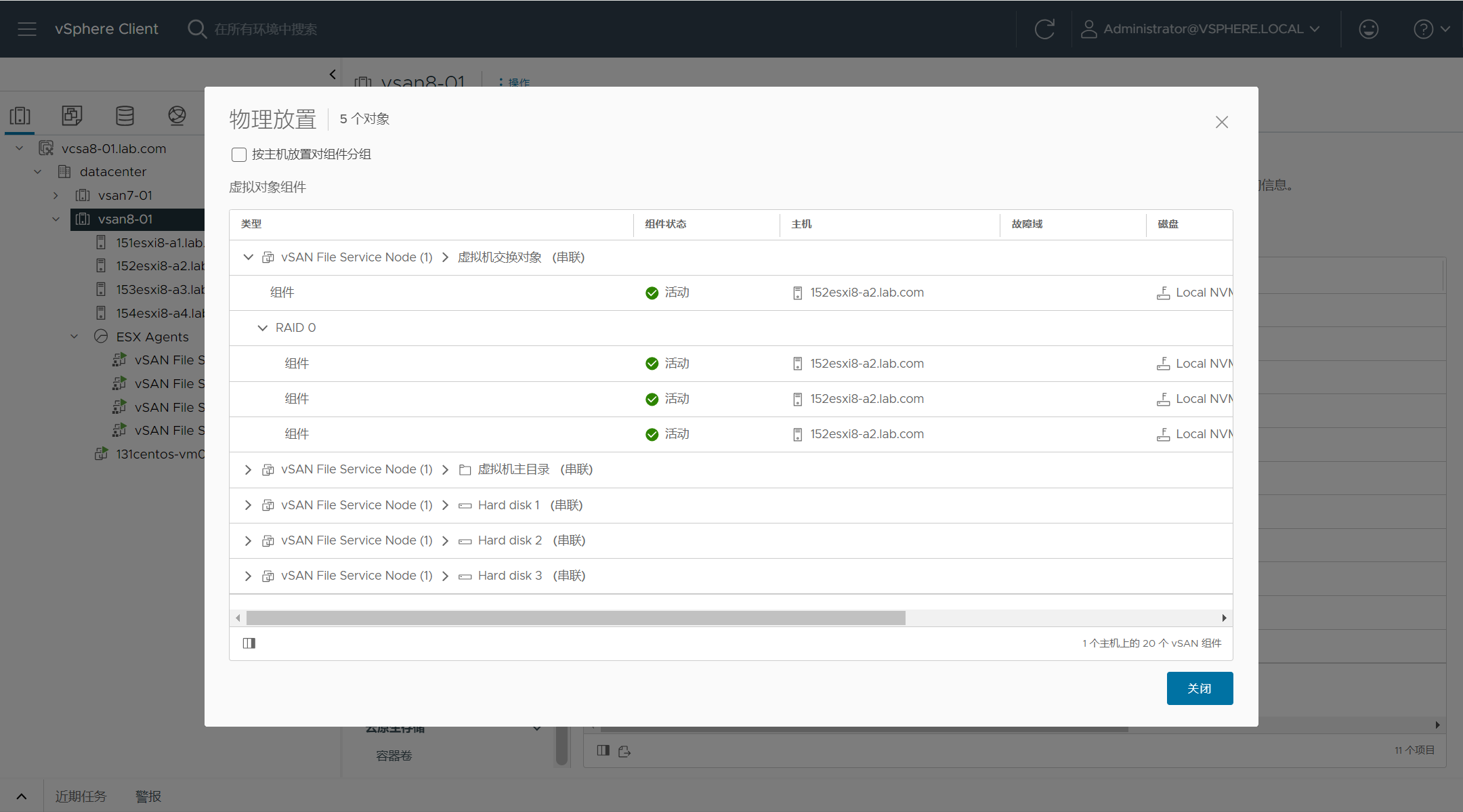
Task: Select host 154esxi8-a4 in tree
Action: [160, 314]
